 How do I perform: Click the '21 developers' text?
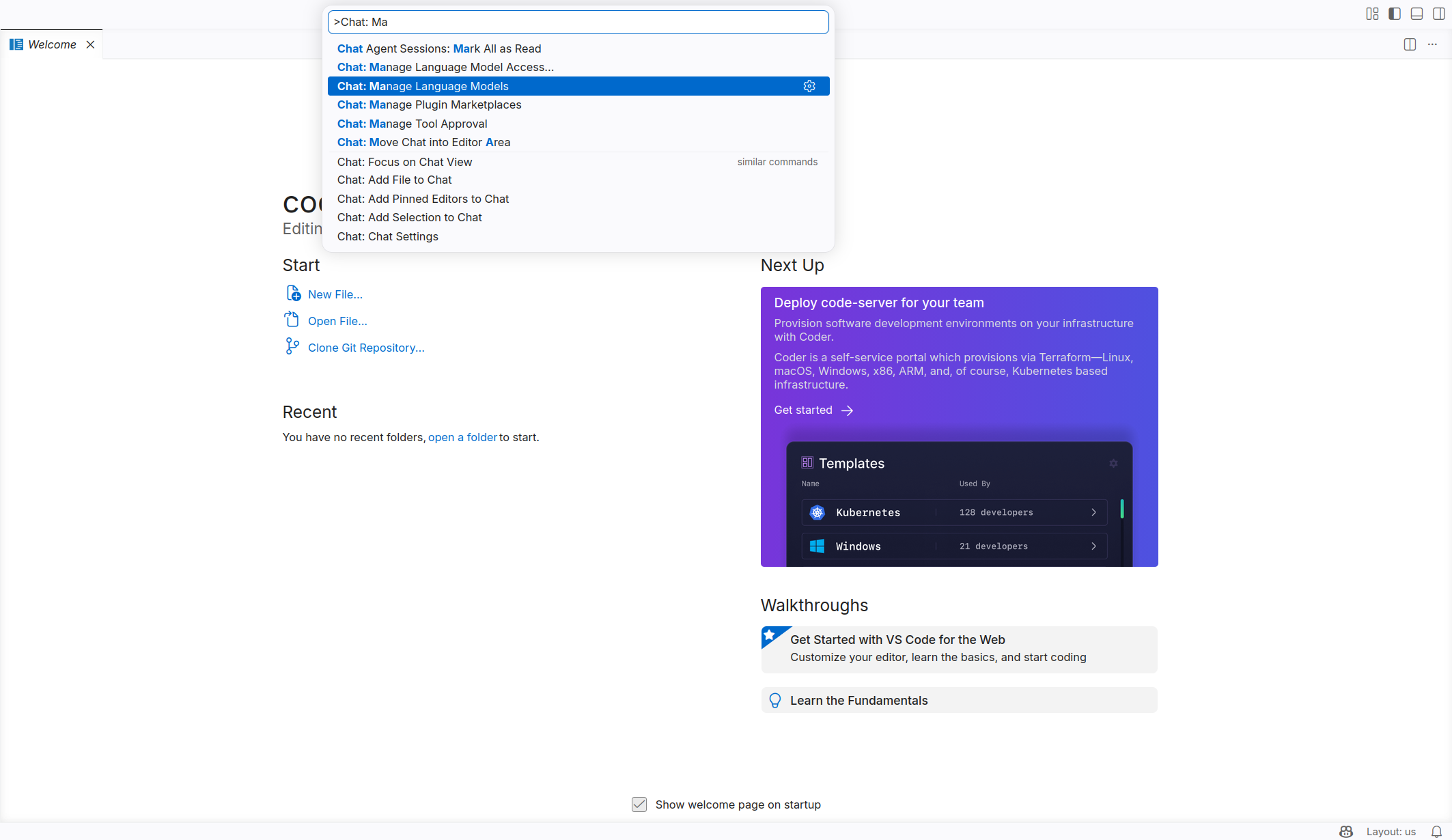(x=993, y=546)
